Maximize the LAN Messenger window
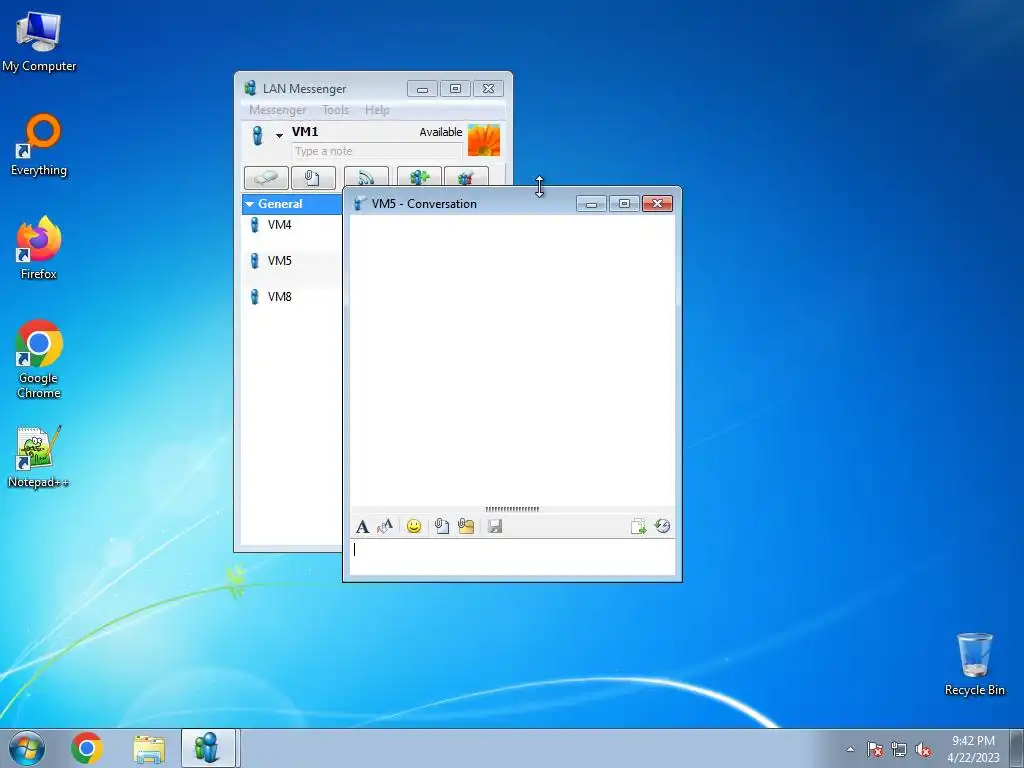 coord(456,89)
